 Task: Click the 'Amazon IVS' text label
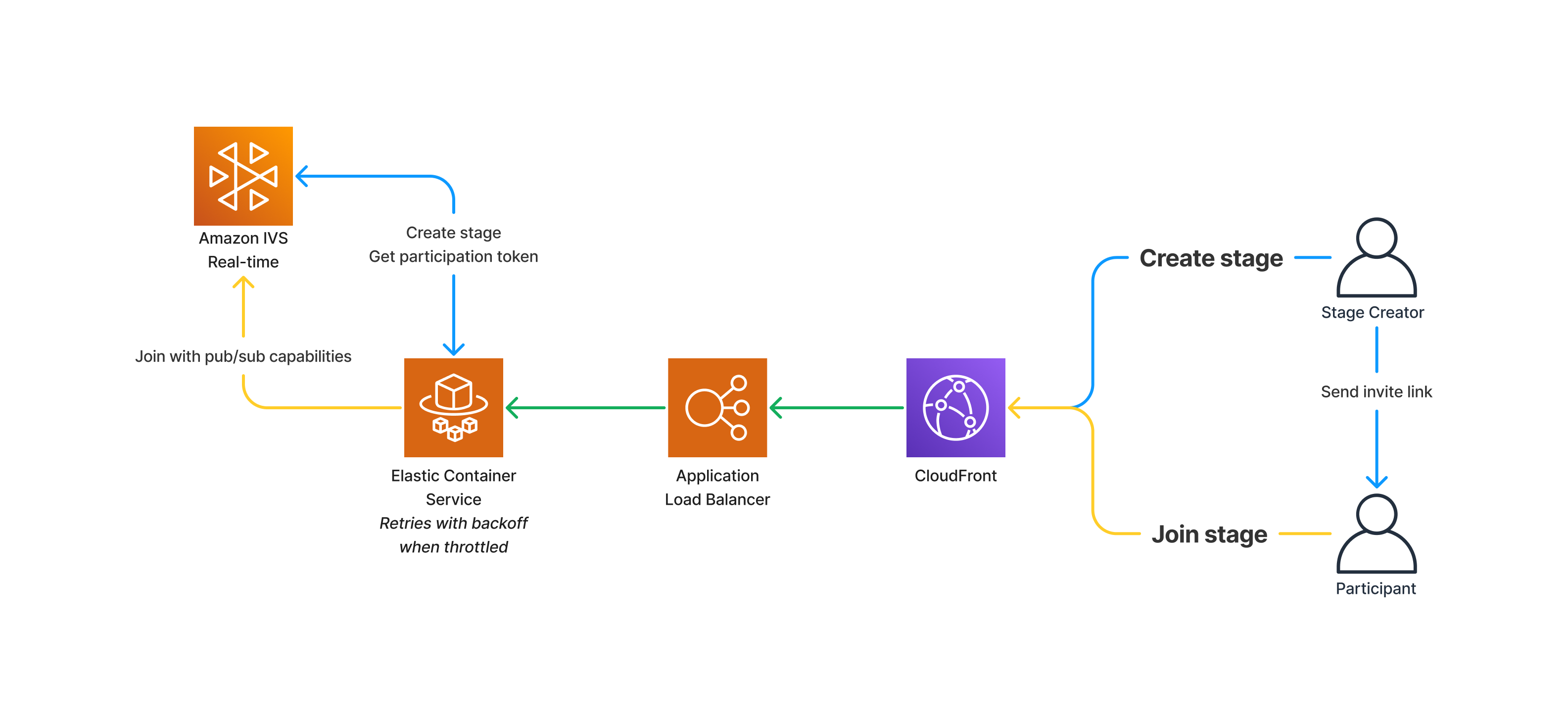[243, 238]
